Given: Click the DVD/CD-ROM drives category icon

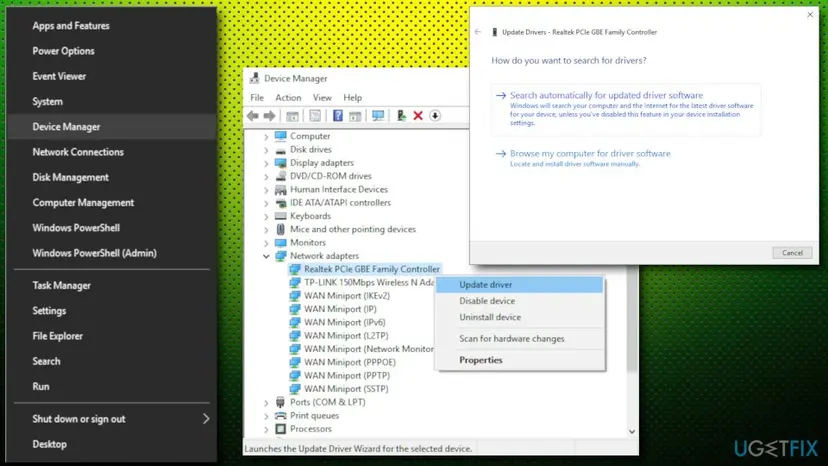Looking at the screenshot, I should tap(281, 176).
